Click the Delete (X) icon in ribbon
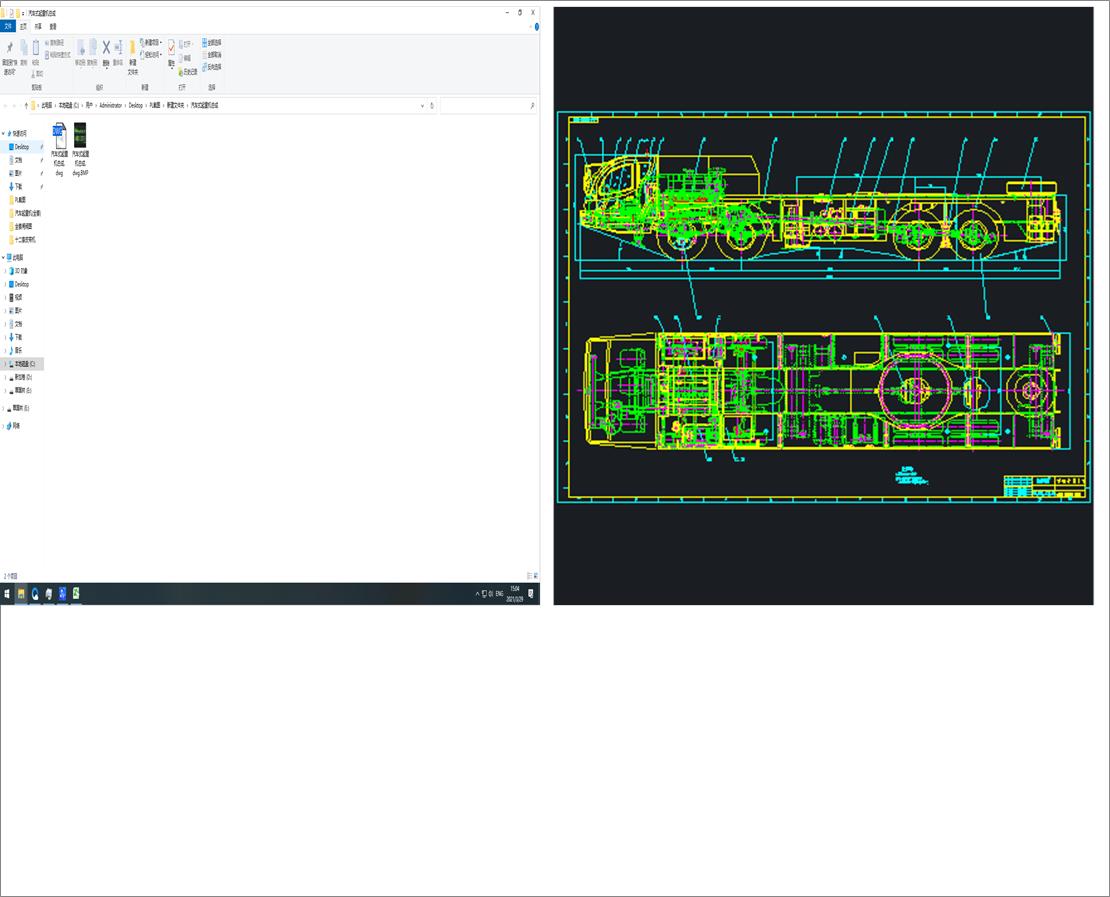 click(x=106, y=48)
